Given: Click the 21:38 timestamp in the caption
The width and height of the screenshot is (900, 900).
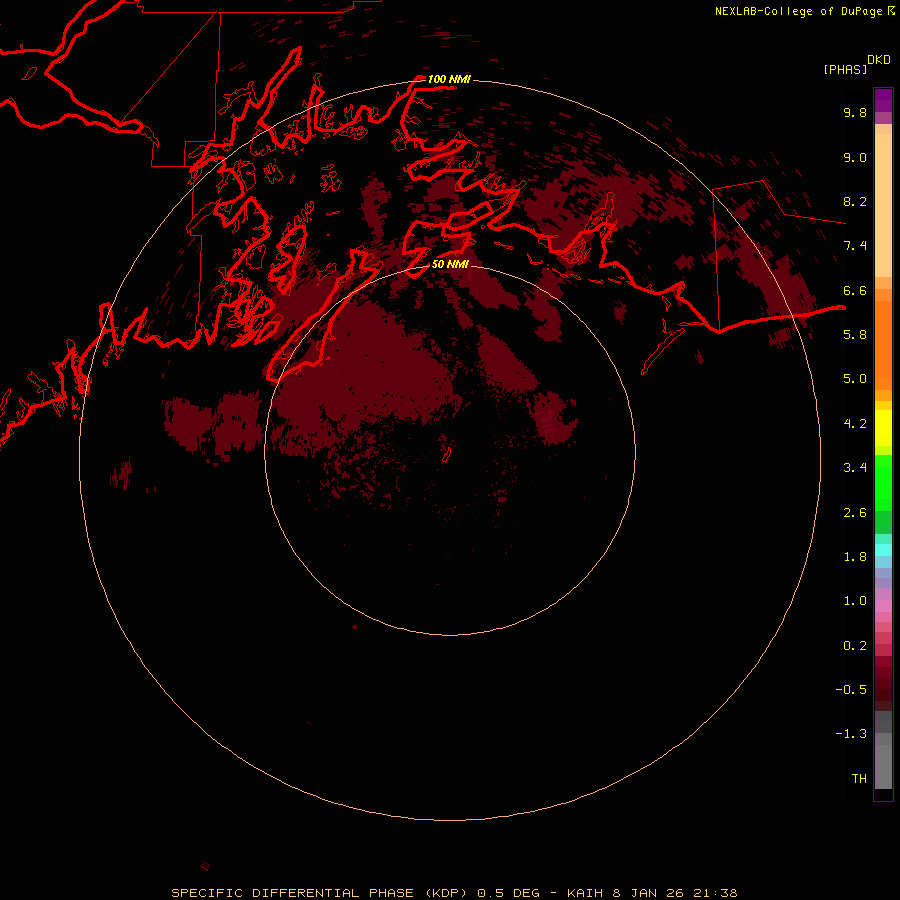Looking at the screenshot, I should pyautogui.click(x=717, y=893).
